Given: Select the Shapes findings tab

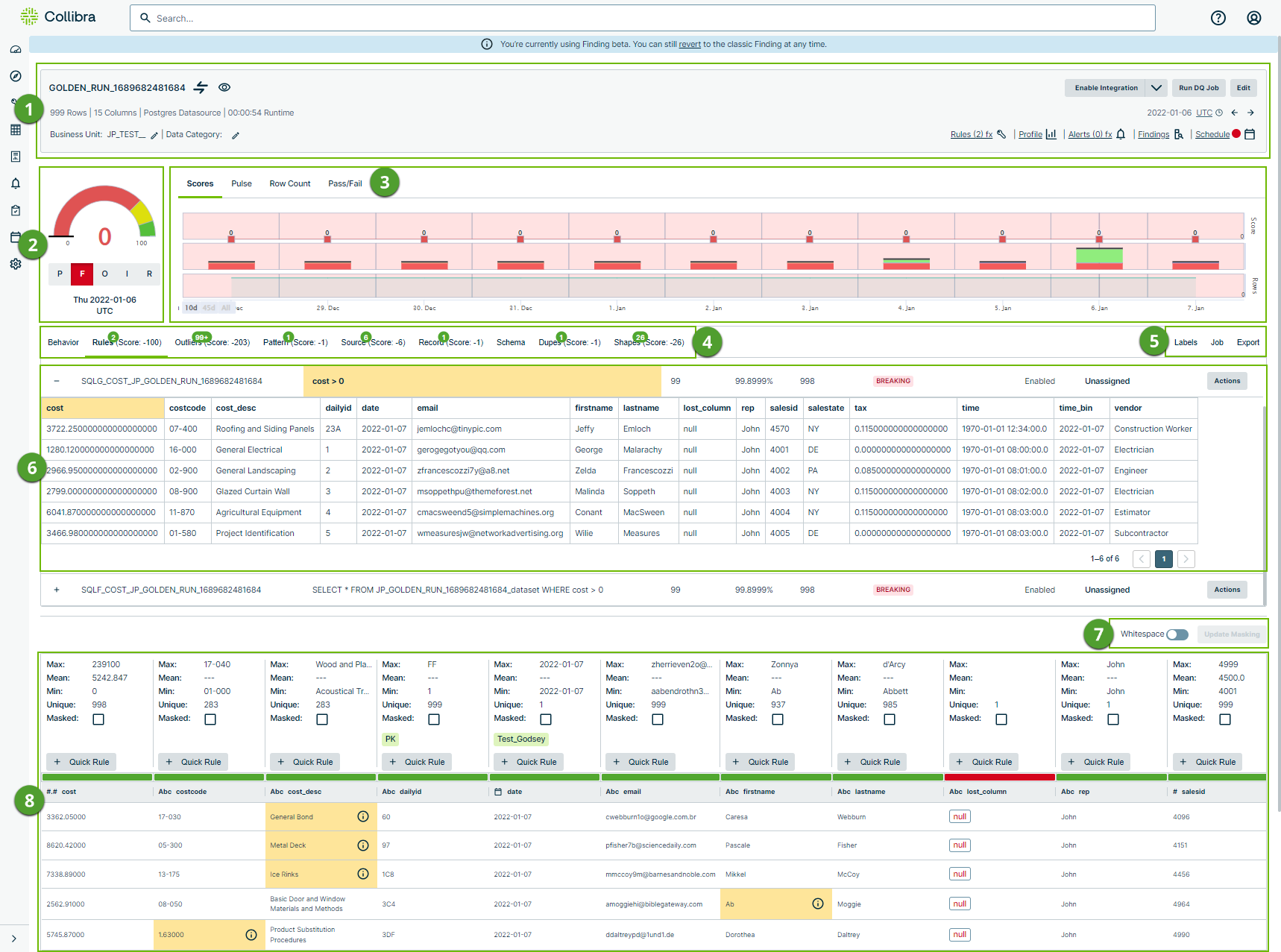Looking at the screenshot, I should [648, 343].
